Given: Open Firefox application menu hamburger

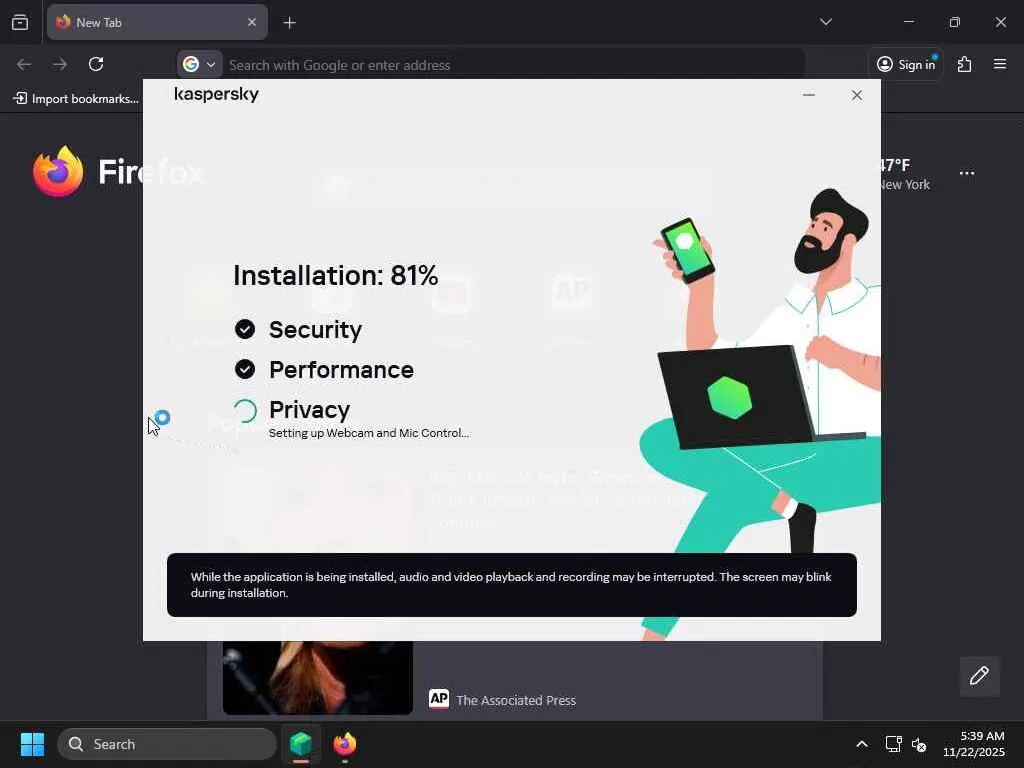Looking at the screenshot, I should [x=999, y=64].
